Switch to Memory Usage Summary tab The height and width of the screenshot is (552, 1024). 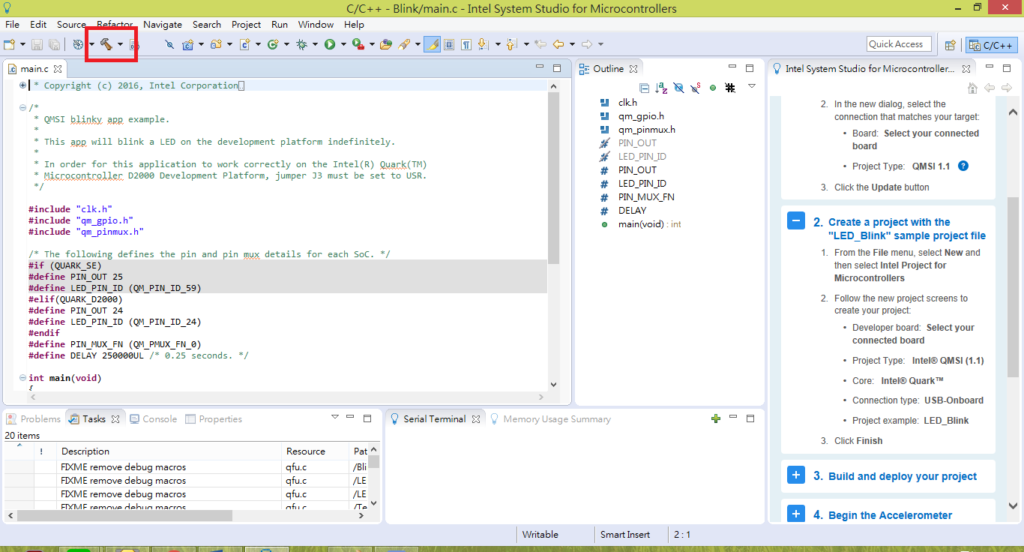[551, 419]
